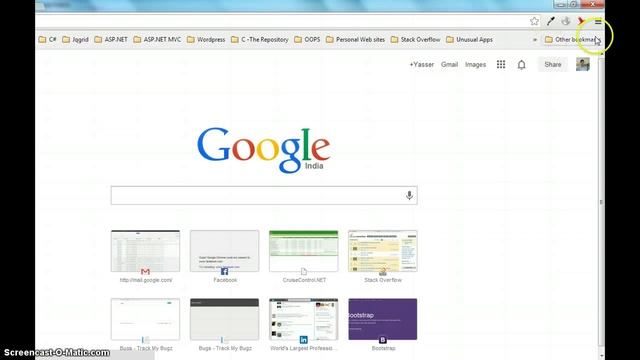Open the ASP.NET bookmarks folder
Screen dimensions: 640x360
(x=111, y=40)
